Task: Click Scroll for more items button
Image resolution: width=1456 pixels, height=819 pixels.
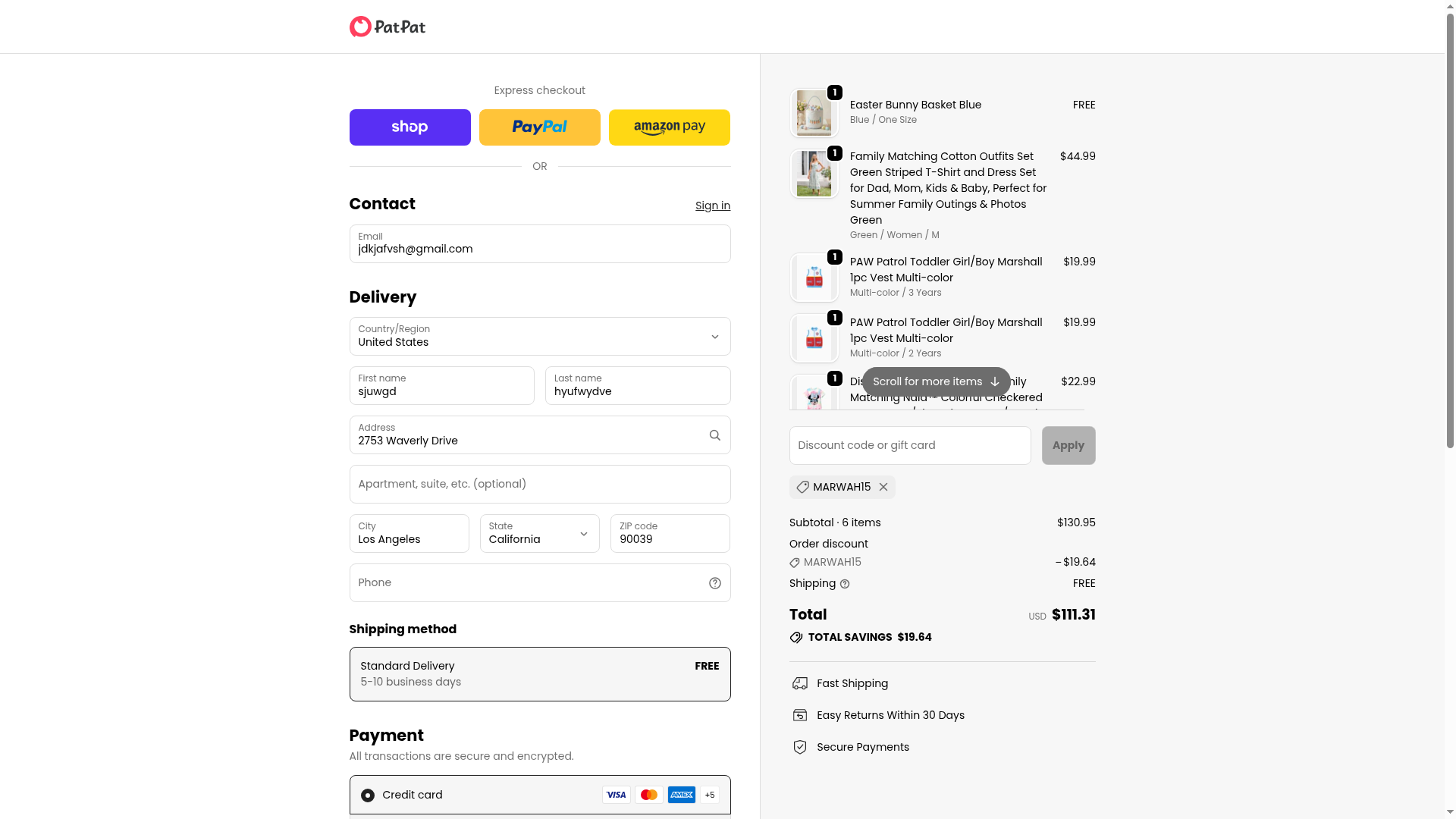Action: (x=936, y=381)
